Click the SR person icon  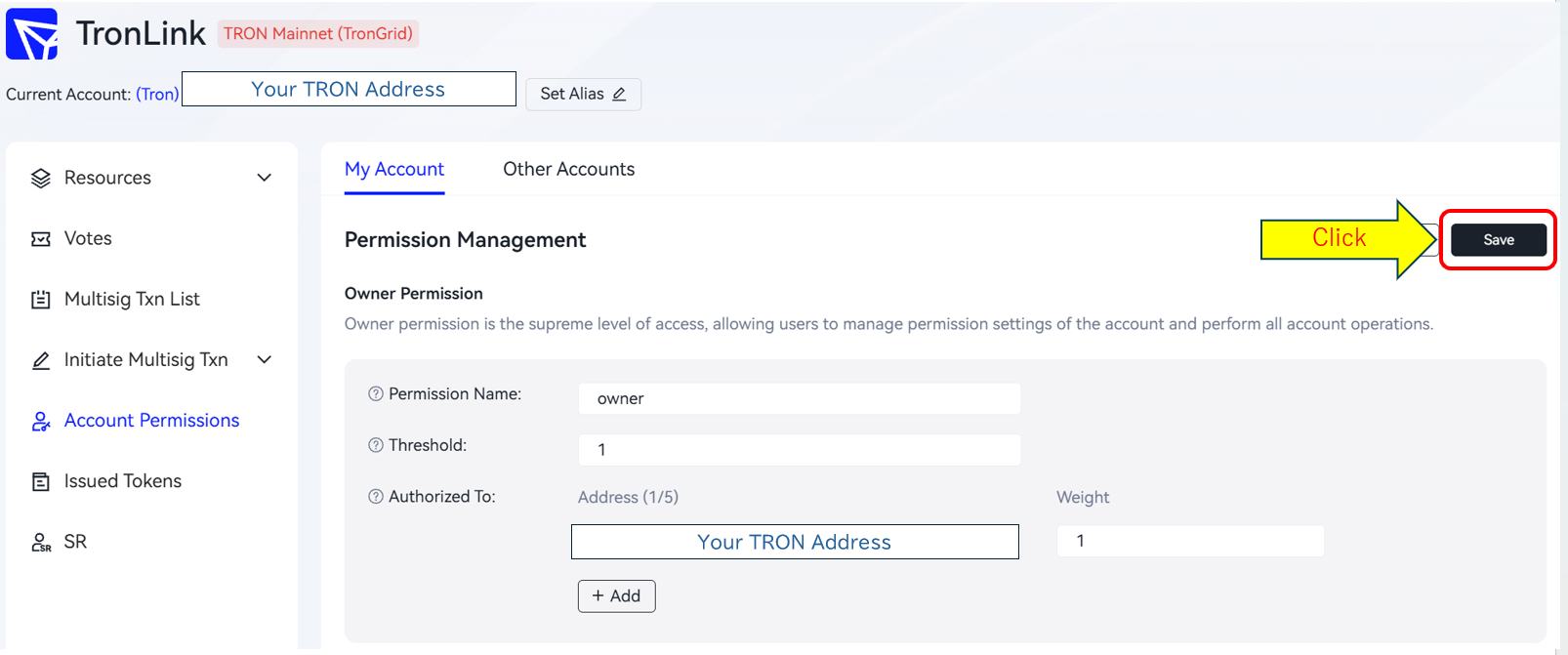[41, 542]
